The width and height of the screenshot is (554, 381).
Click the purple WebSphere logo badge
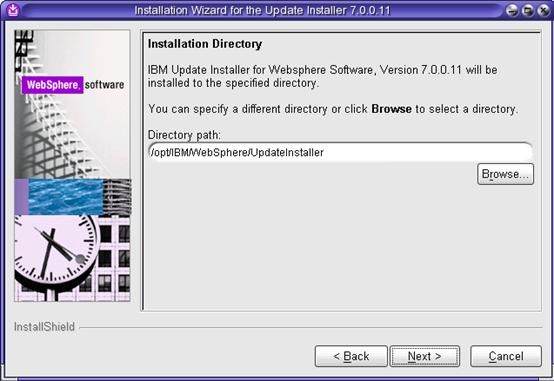[53, 85]
